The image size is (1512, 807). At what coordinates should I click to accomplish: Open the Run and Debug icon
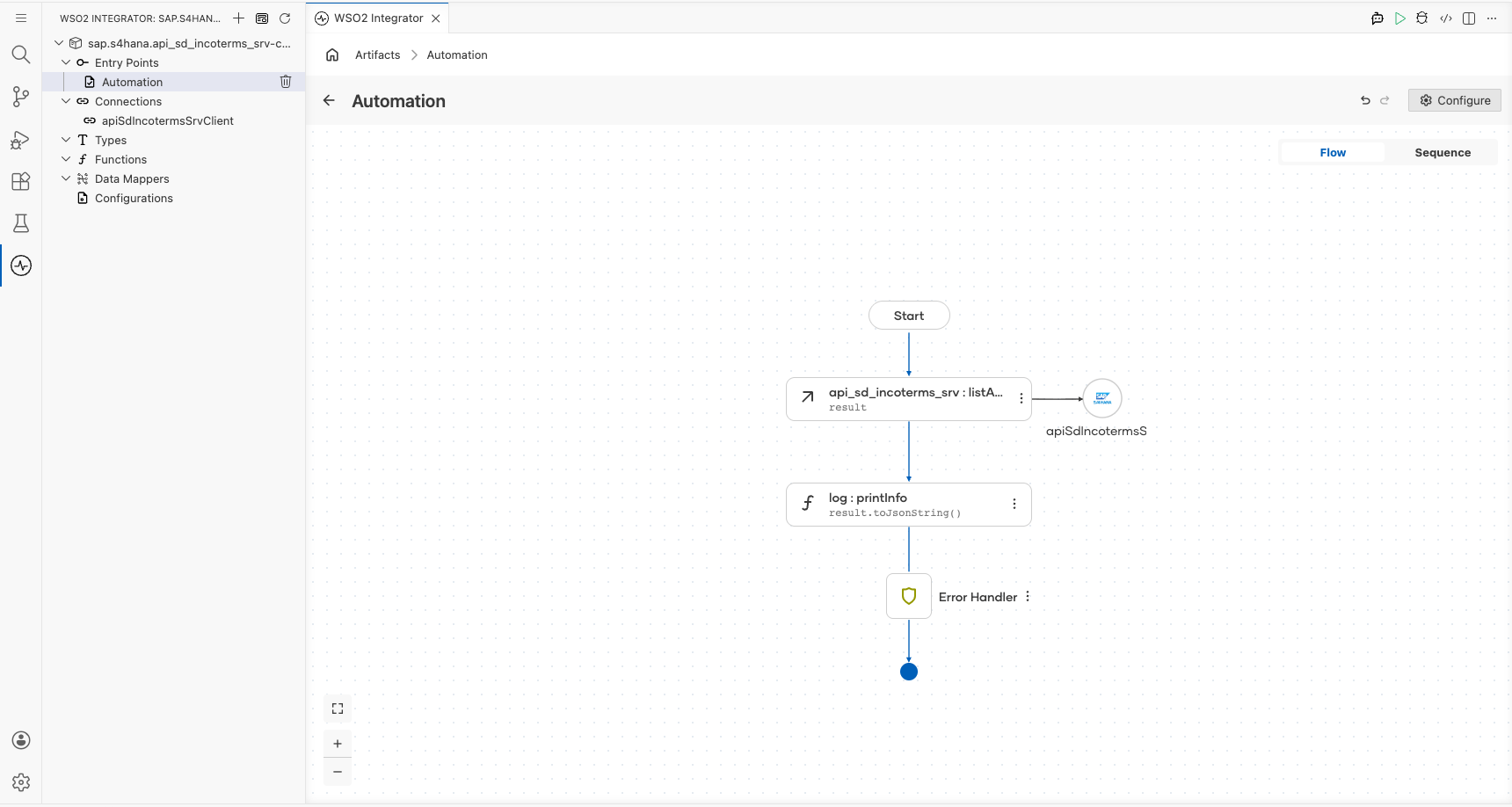tap(21, 140)
